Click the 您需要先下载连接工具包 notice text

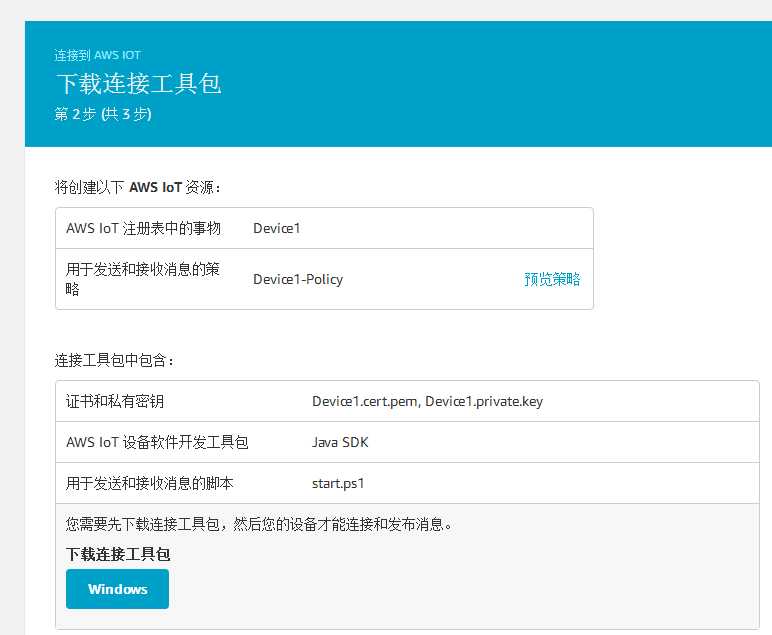click(259, 524)
